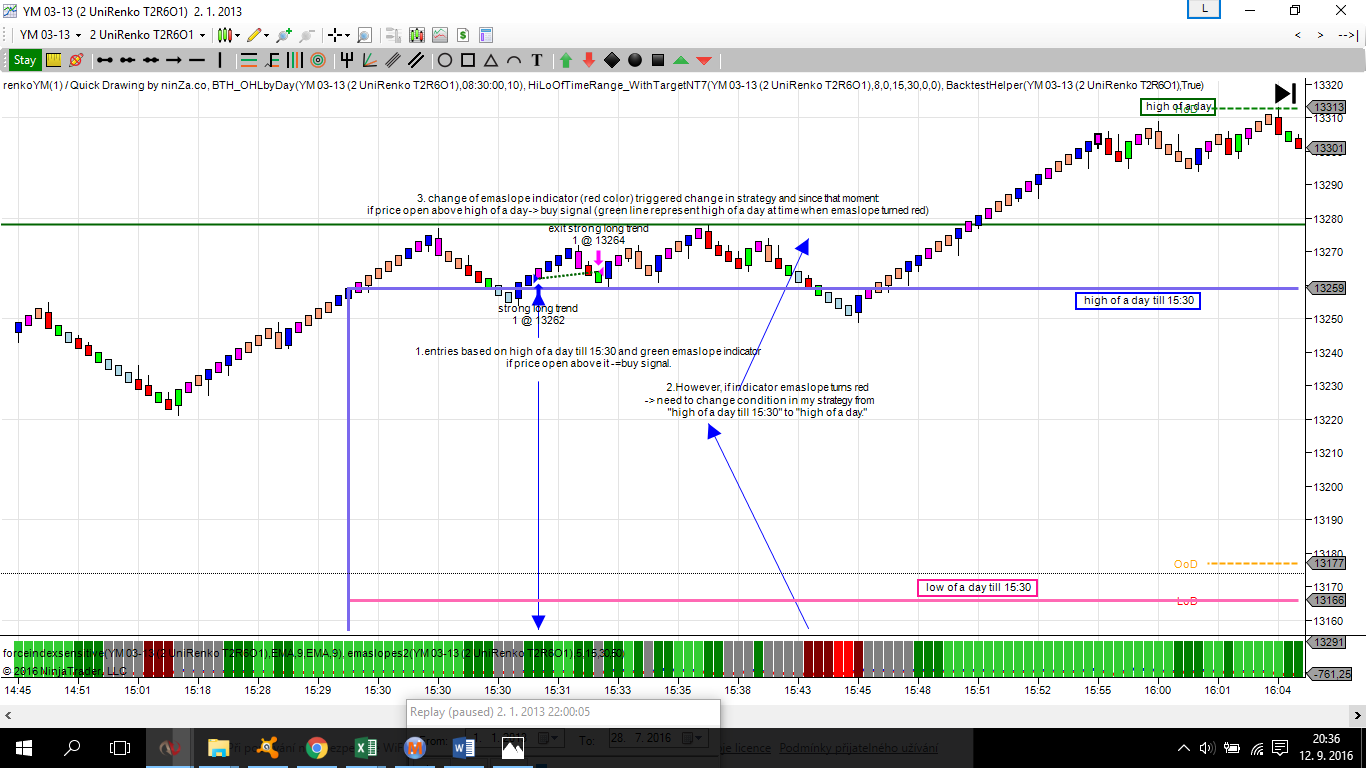Select the green arrow up marker
The image size is (1366, 768).
pos(566,60)
